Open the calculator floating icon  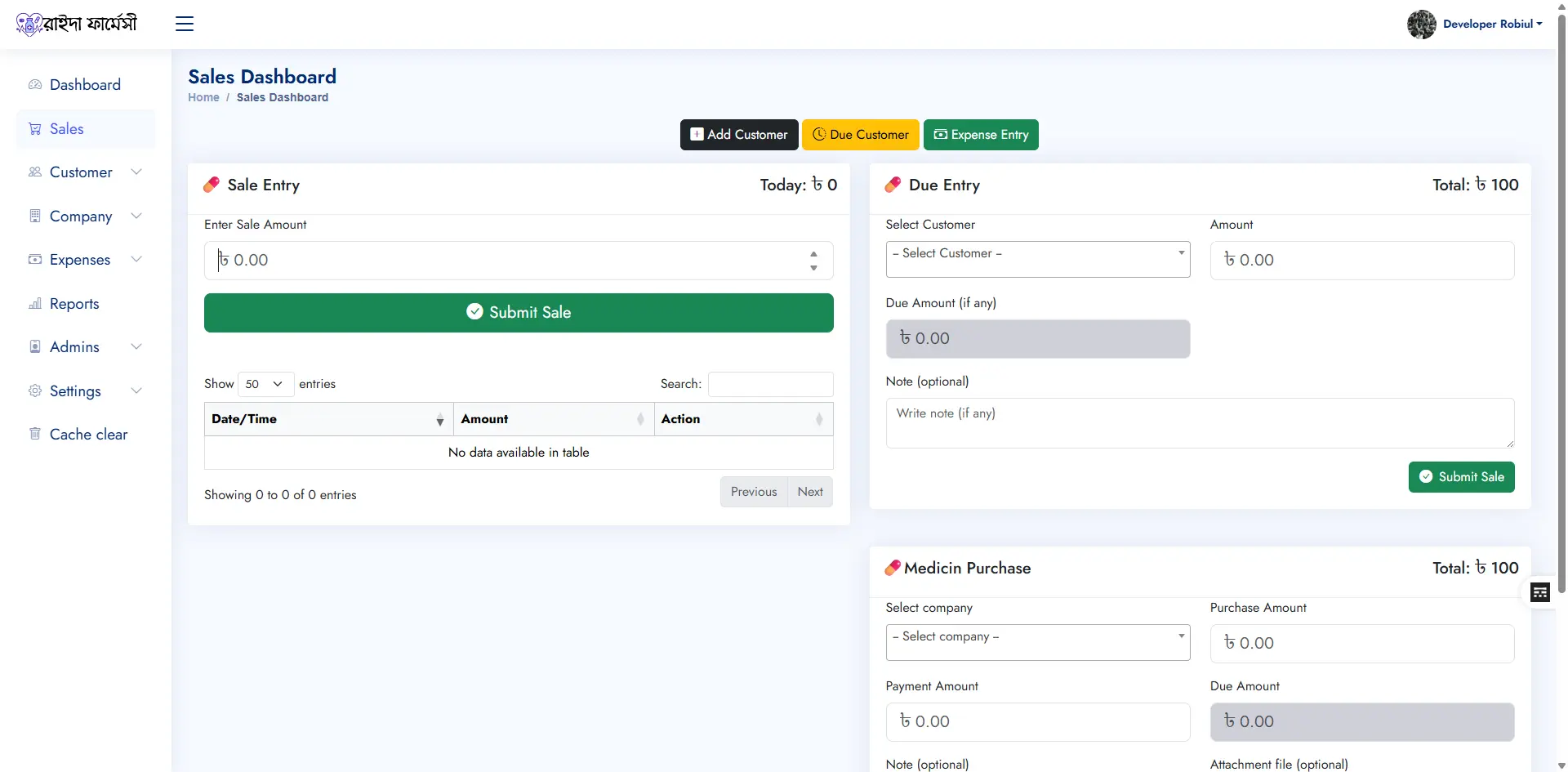pos(1539,592)
